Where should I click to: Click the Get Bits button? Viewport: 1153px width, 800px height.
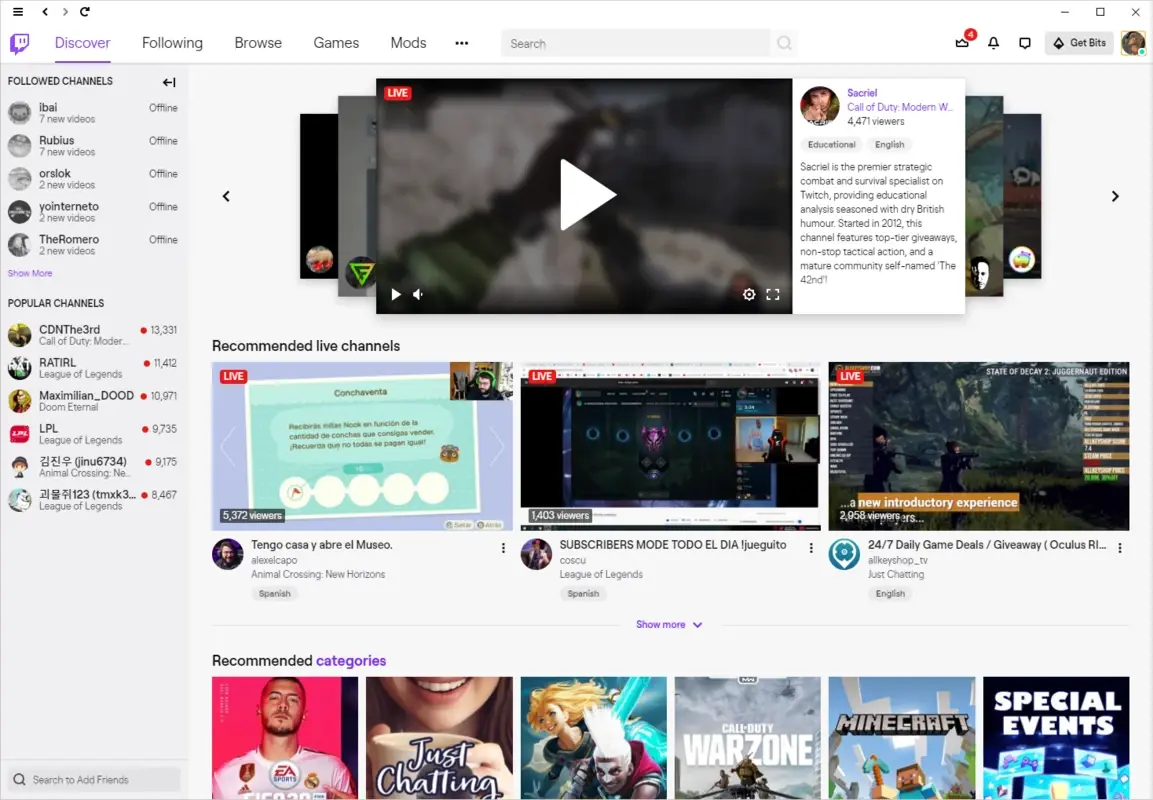(1079, 43)
